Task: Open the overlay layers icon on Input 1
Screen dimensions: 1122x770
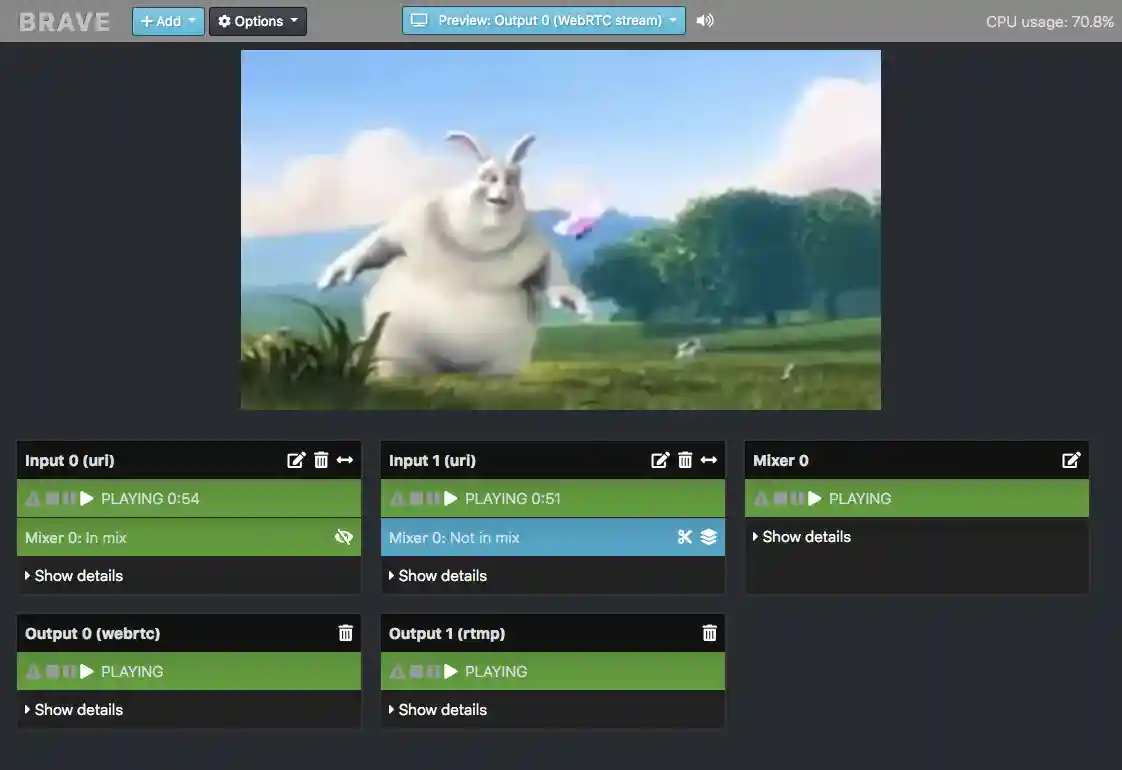Action: click(x=709, y=537)
